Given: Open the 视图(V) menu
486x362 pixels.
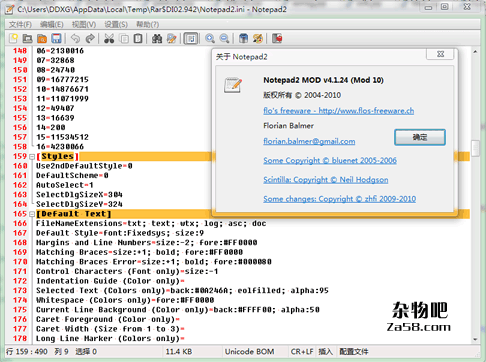Looking at the screenshot, I should pyautogui.click(x=84, y=24).
